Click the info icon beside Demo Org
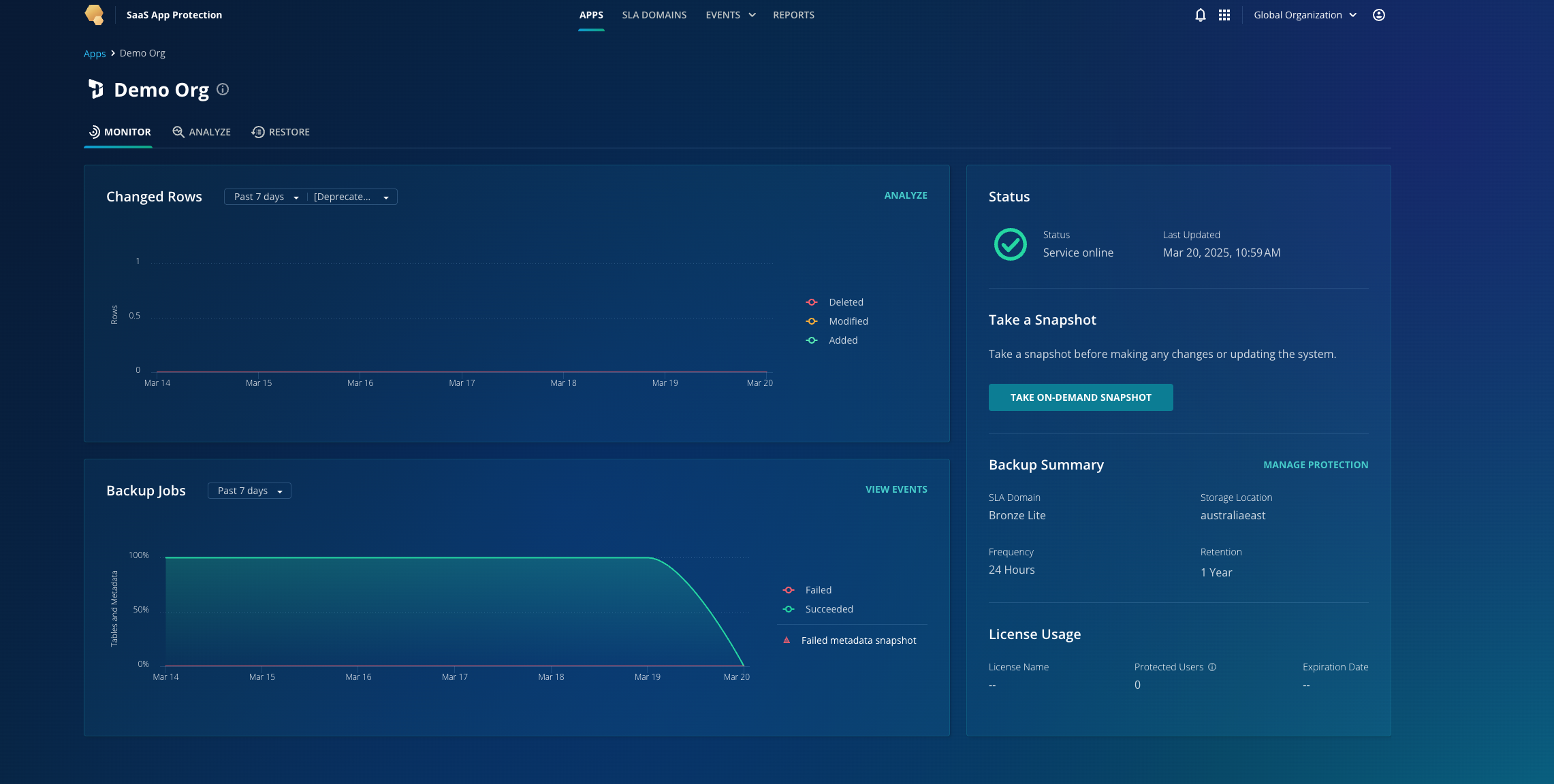Screen dimensions: 1554x784 pyautogui.click(x=223, y=89)
